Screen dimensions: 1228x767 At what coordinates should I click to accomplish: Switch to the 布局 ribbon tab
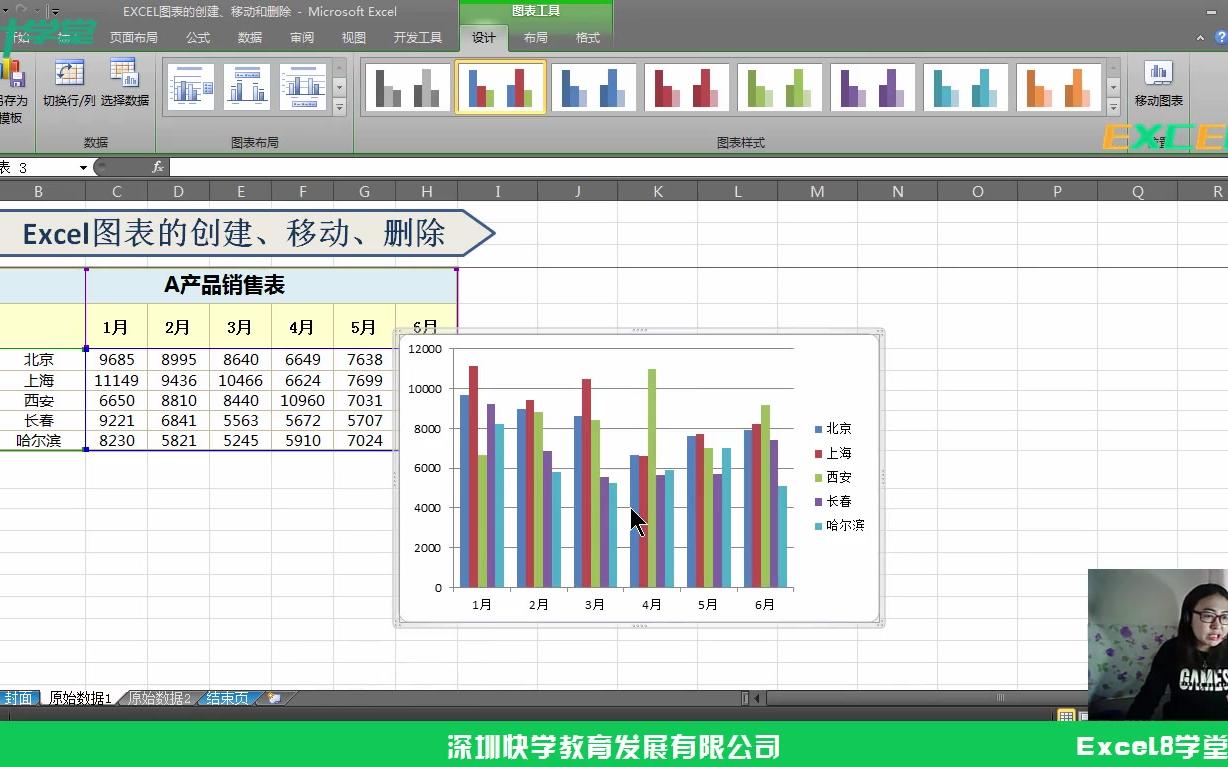tap(536, 37)
